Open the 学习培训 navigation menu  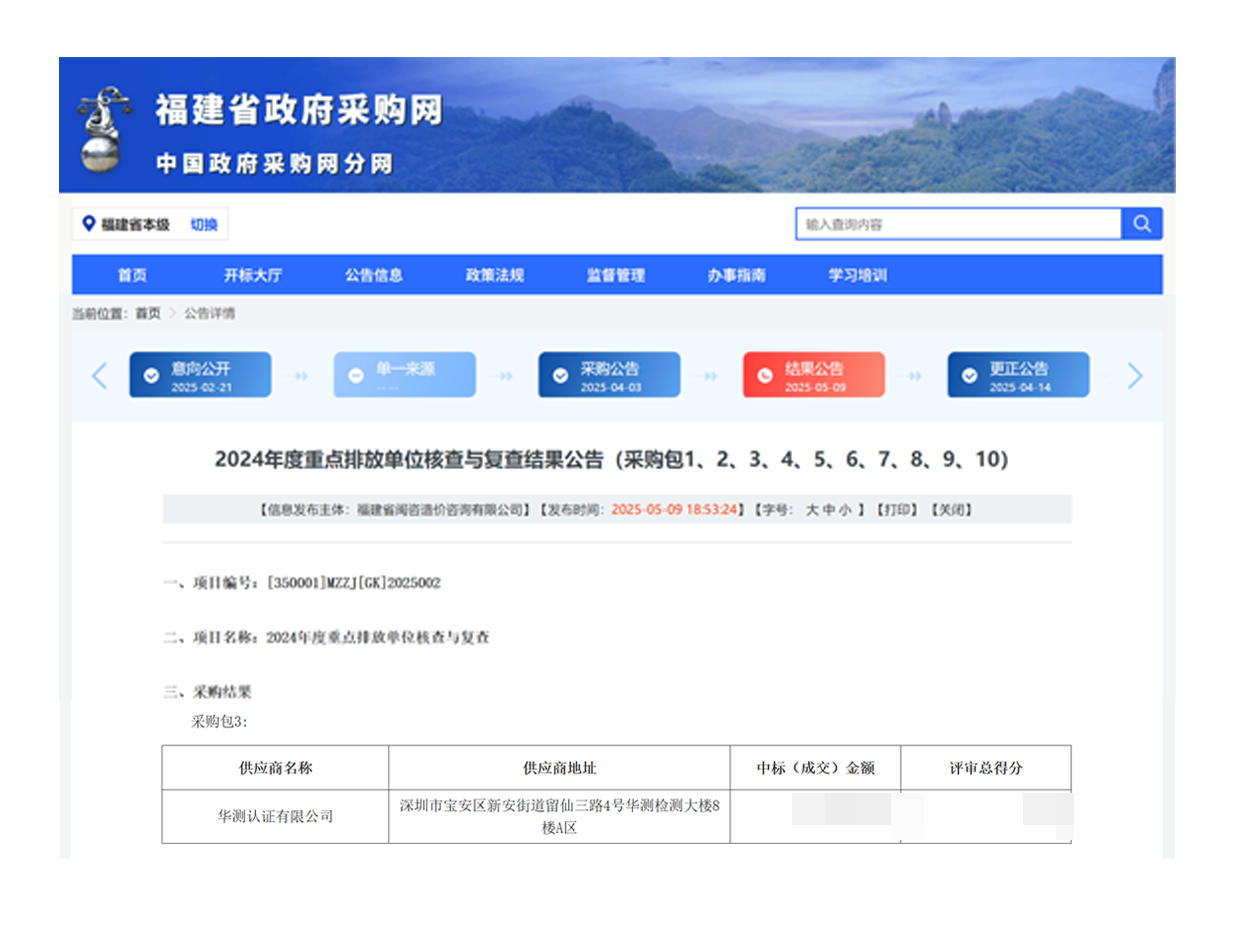[x=858, y=276]
